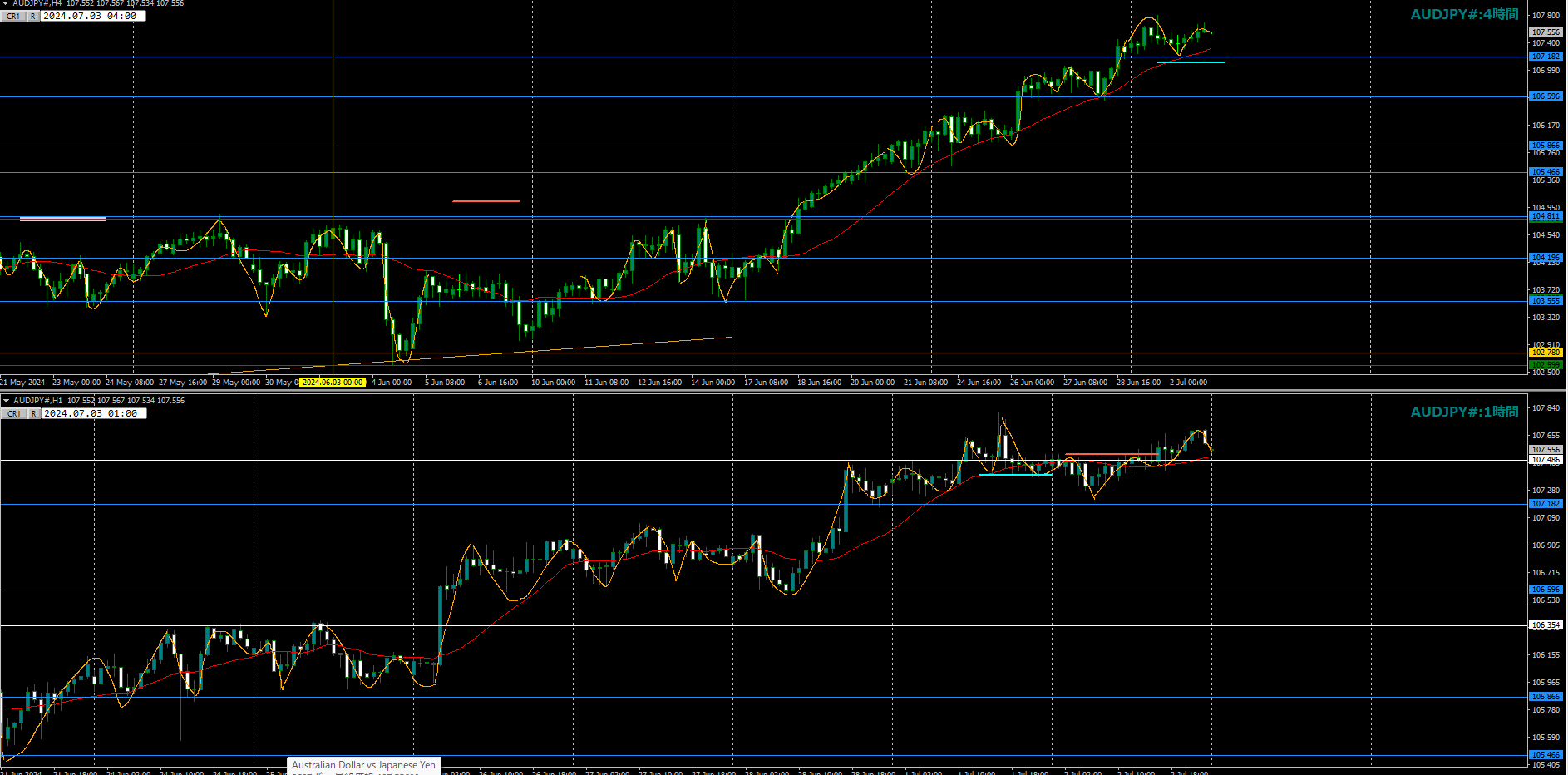Viewport: 1568px width, 775px height.
Task: Click the current price 107.556 label on H1
Action: [x=1546, y=450]
